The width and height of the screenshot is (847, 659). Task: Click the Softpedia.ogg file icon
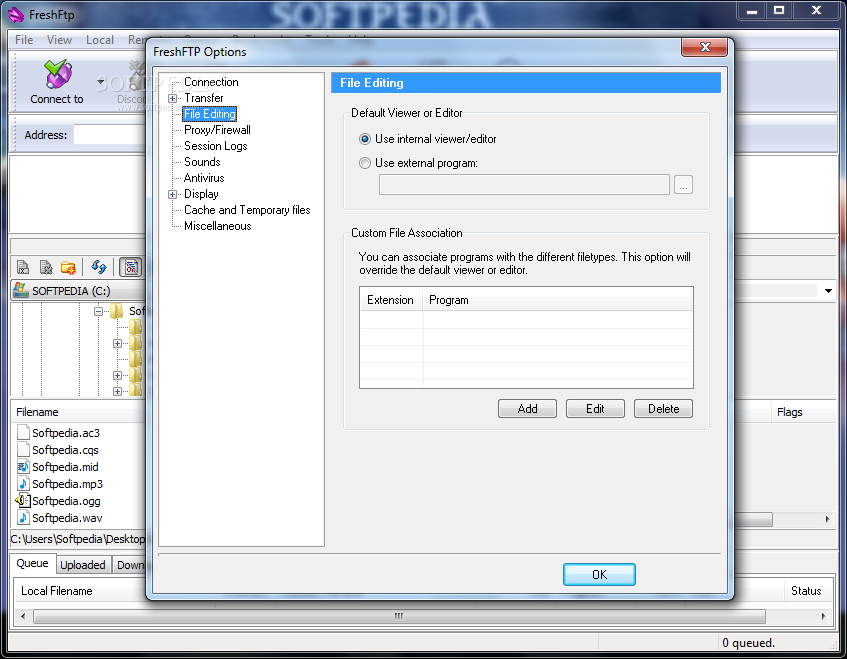click(x=23, y=501)
